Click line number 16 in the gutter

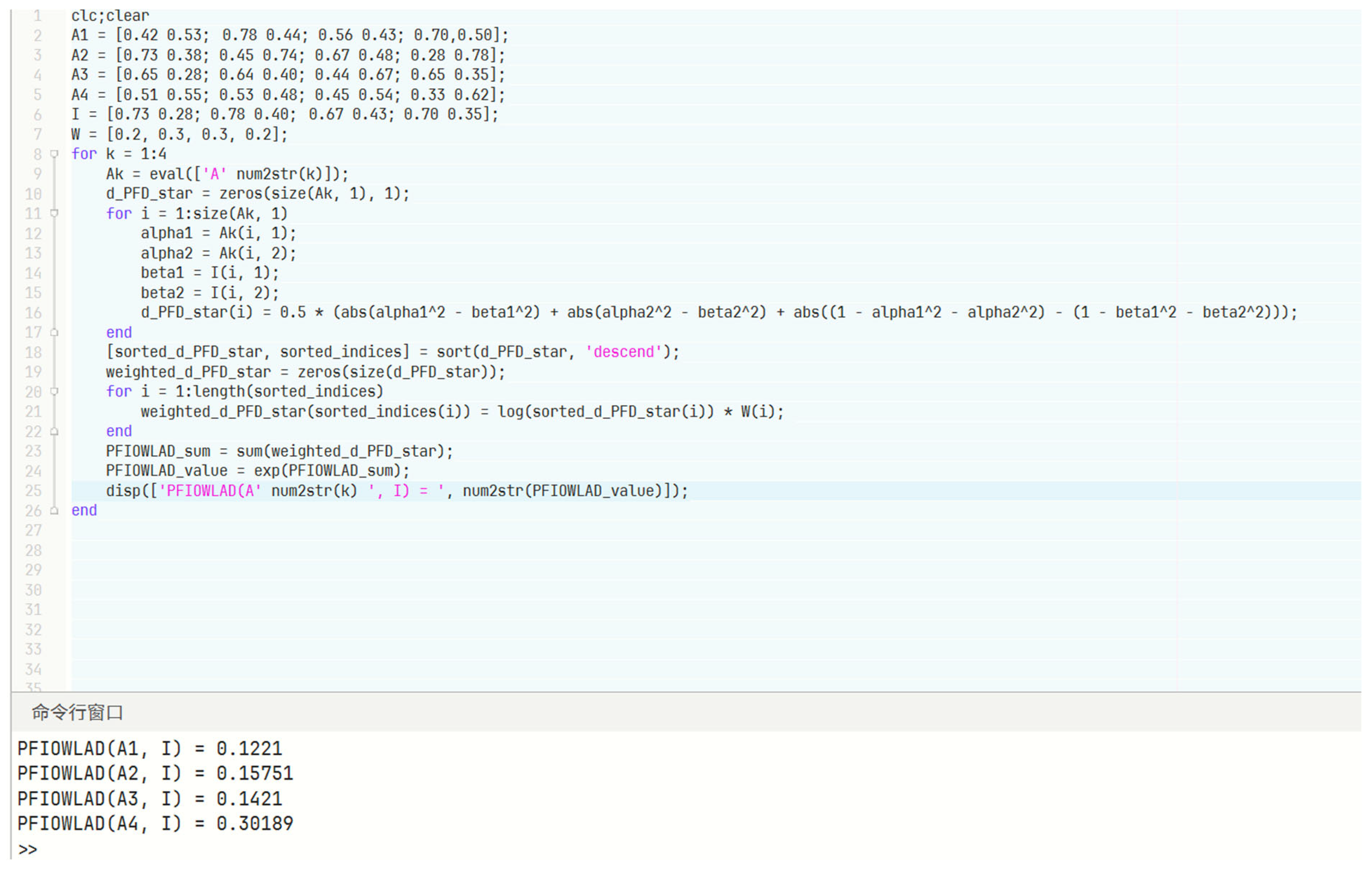click(x=33, y=313)
